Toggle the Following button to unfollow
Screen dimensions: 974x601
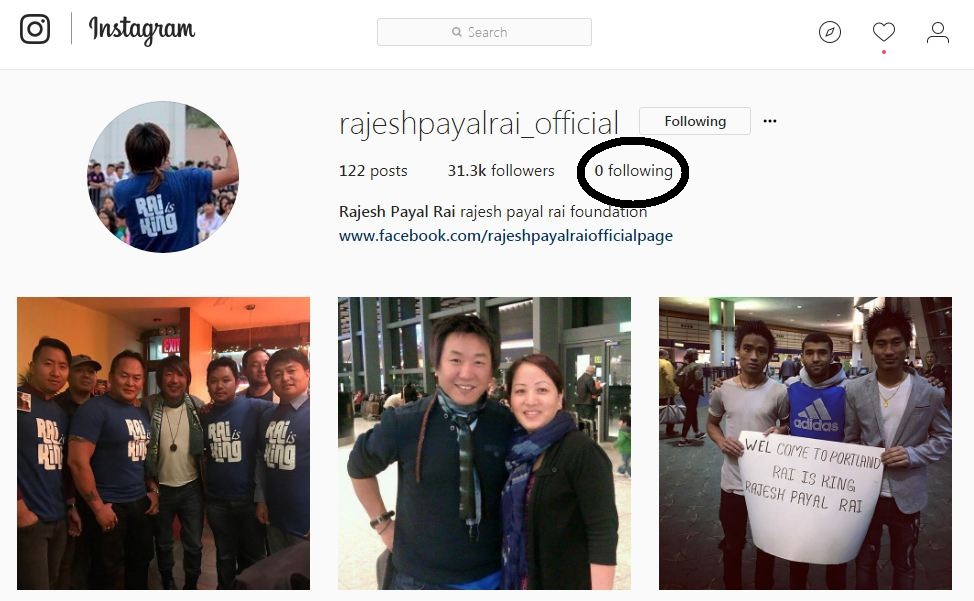(694, 121)
